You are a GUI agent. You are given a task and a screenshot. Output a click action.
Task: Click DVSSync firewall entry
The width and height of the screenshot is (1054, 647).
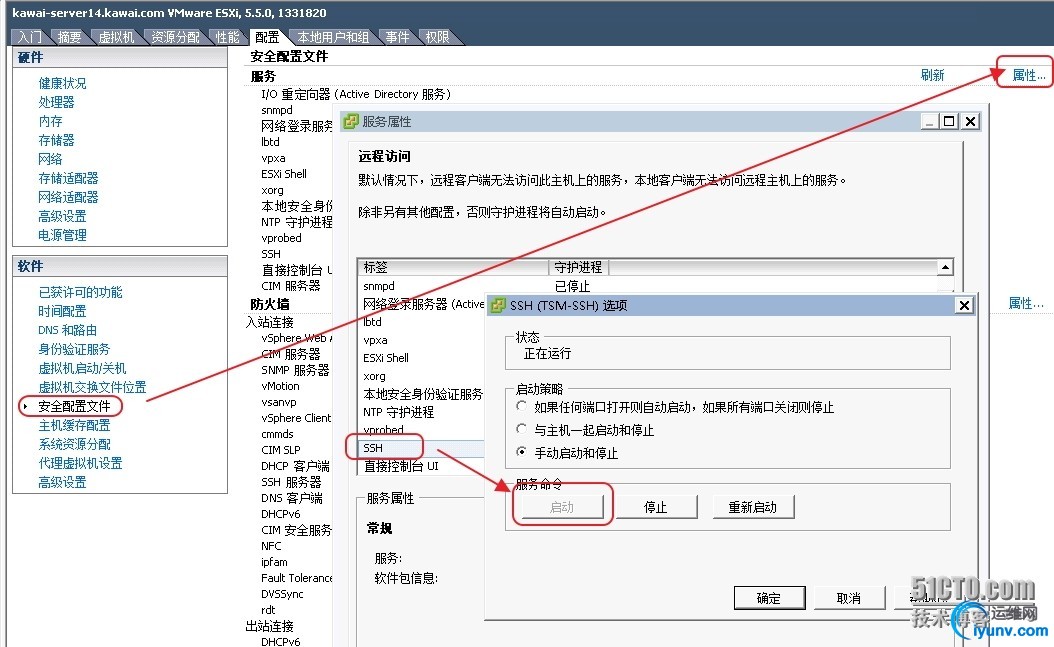(282, 594)
